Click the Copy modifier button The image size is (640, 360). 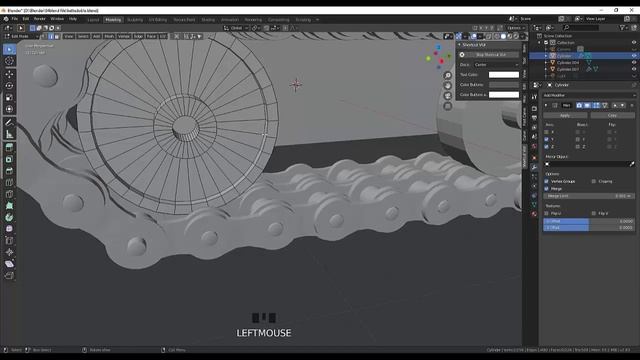pos(612,116)
